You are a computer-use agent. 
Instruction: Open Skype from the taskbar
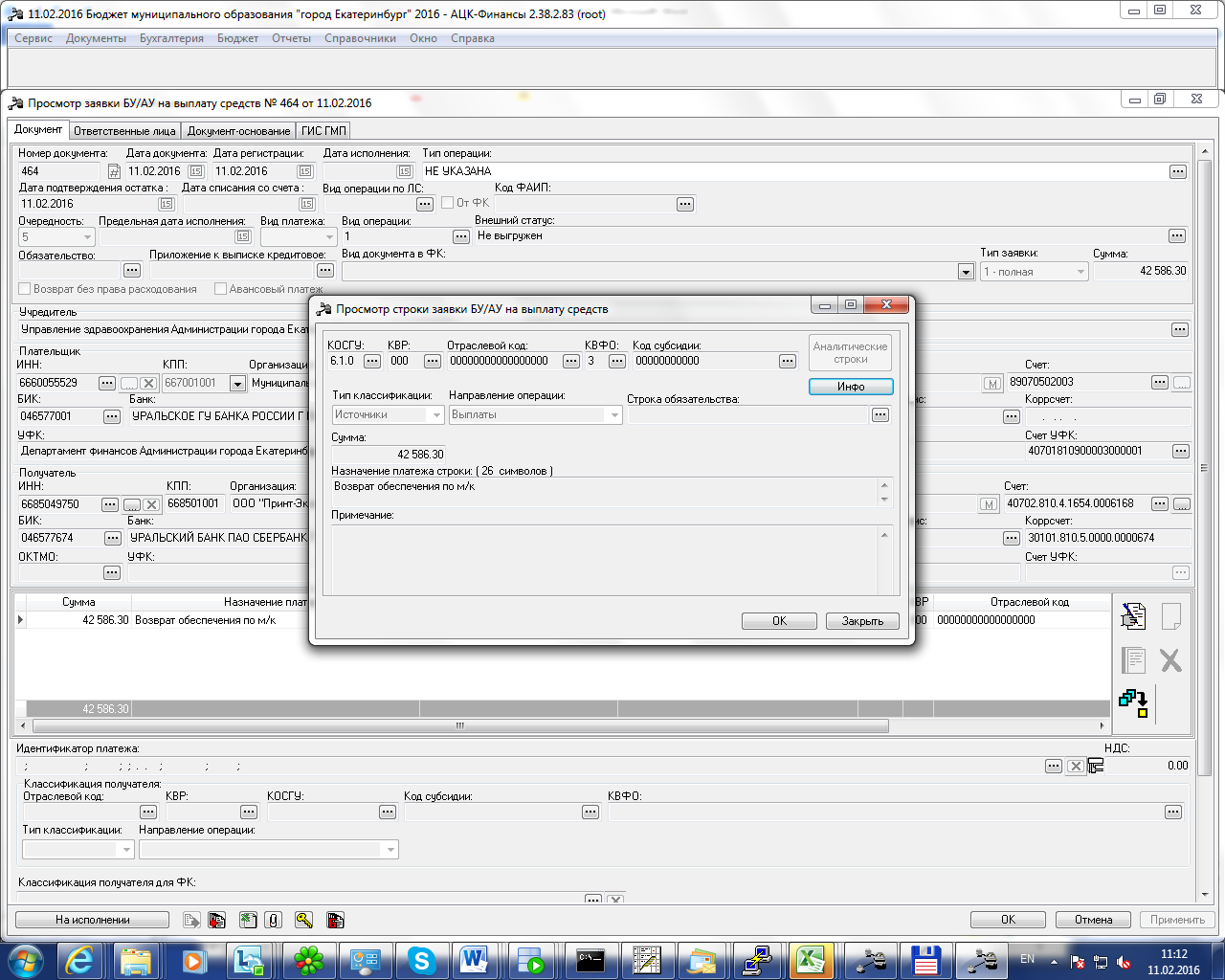[420, 959]
